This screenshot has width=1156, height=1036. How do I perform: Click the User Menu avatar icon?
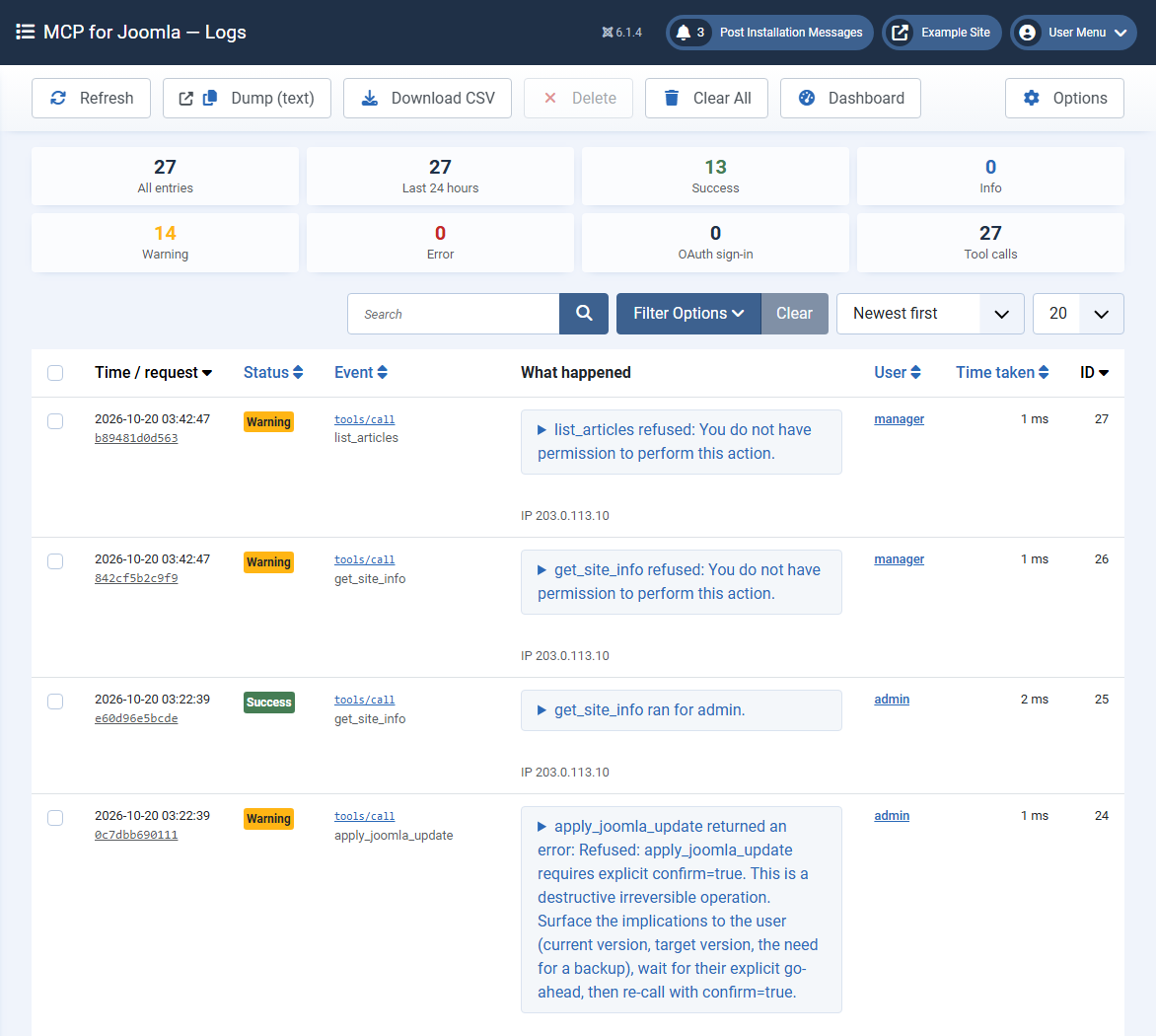click(1027, 33)
